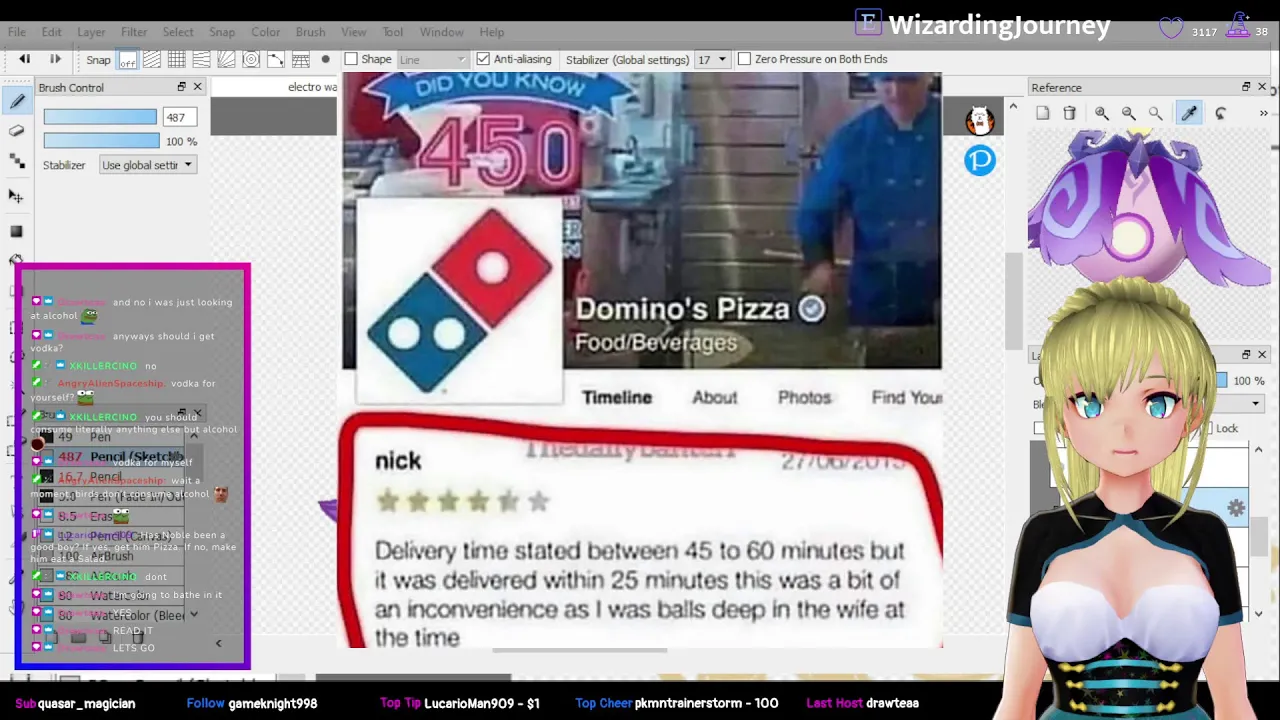Toggle the Anti-aliasing checkbox
Viewport: 1280px width, 720px height.
(x=484, y=59)
